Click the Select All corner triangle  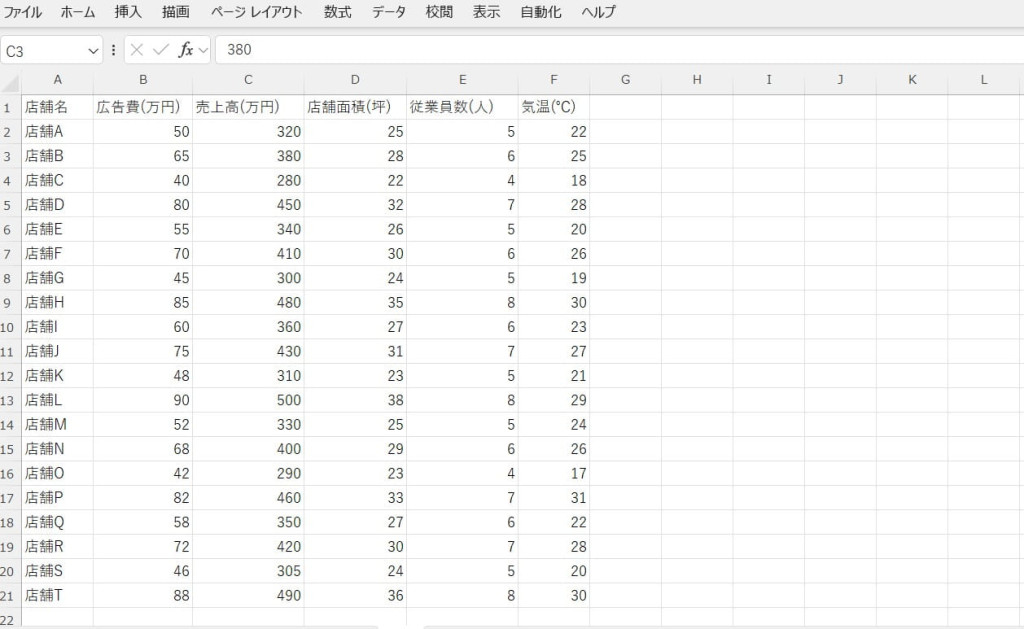[11, 80]
